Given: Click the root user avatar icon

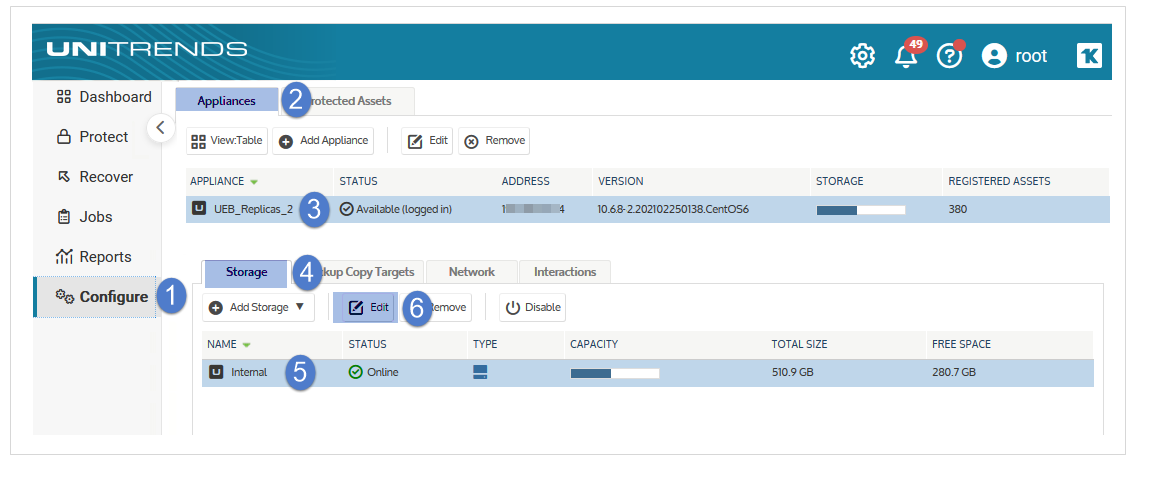Looking at the screenshot, I should tap(993, 56).
